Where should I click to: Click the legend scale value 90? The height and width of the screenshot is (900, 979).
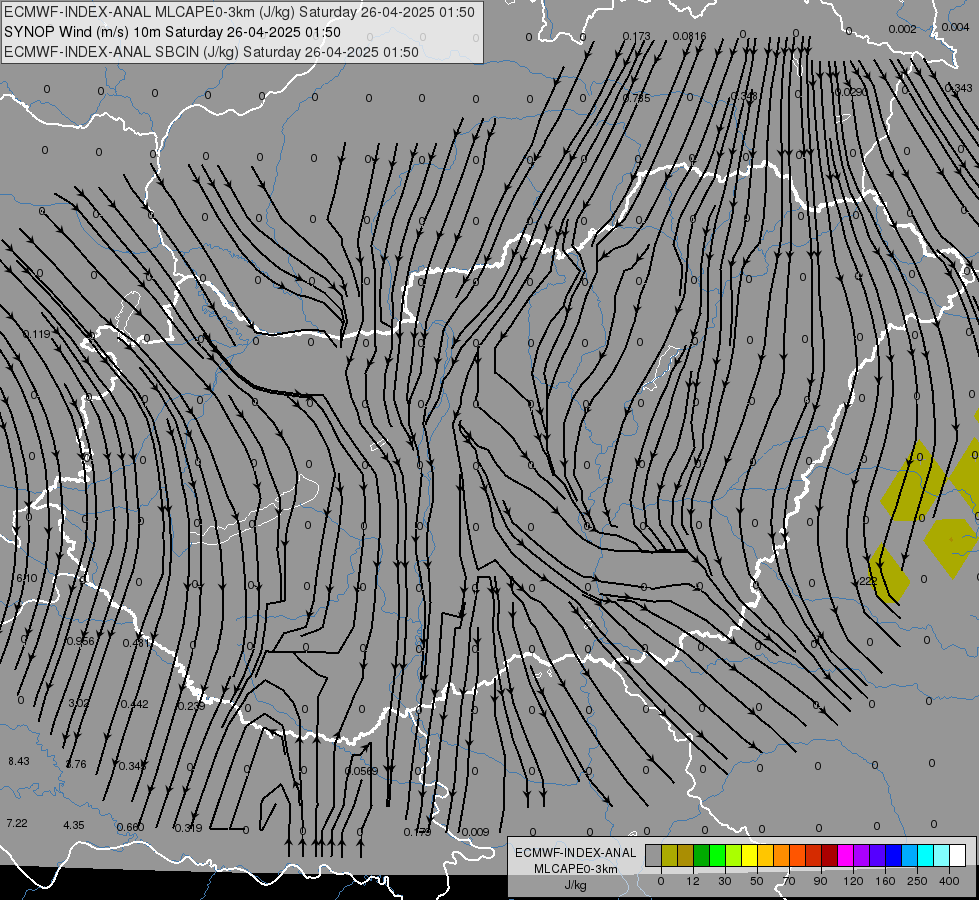pyautogui.click(x=820, y=881)
